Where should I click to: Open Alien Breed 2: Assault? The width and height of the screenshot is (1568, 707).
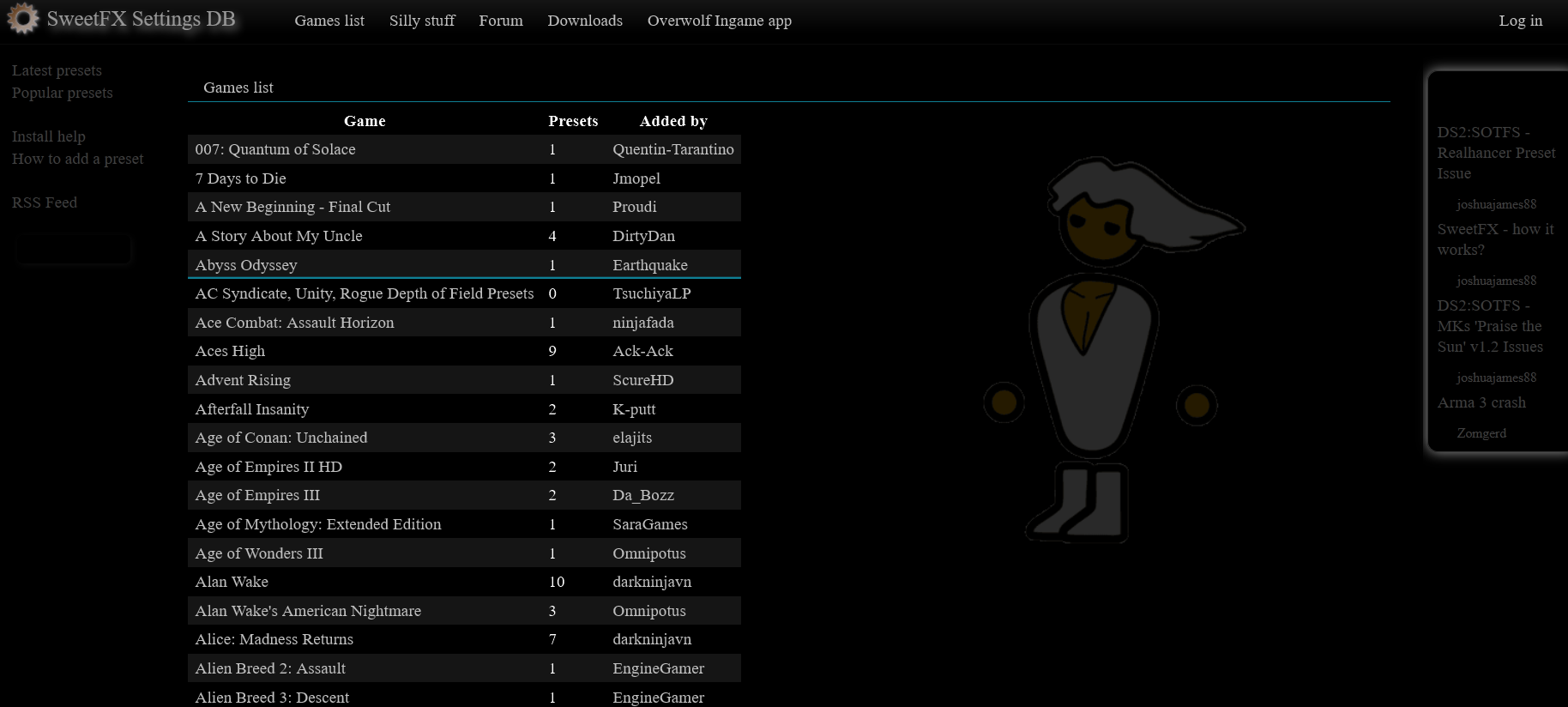point(270,668)
